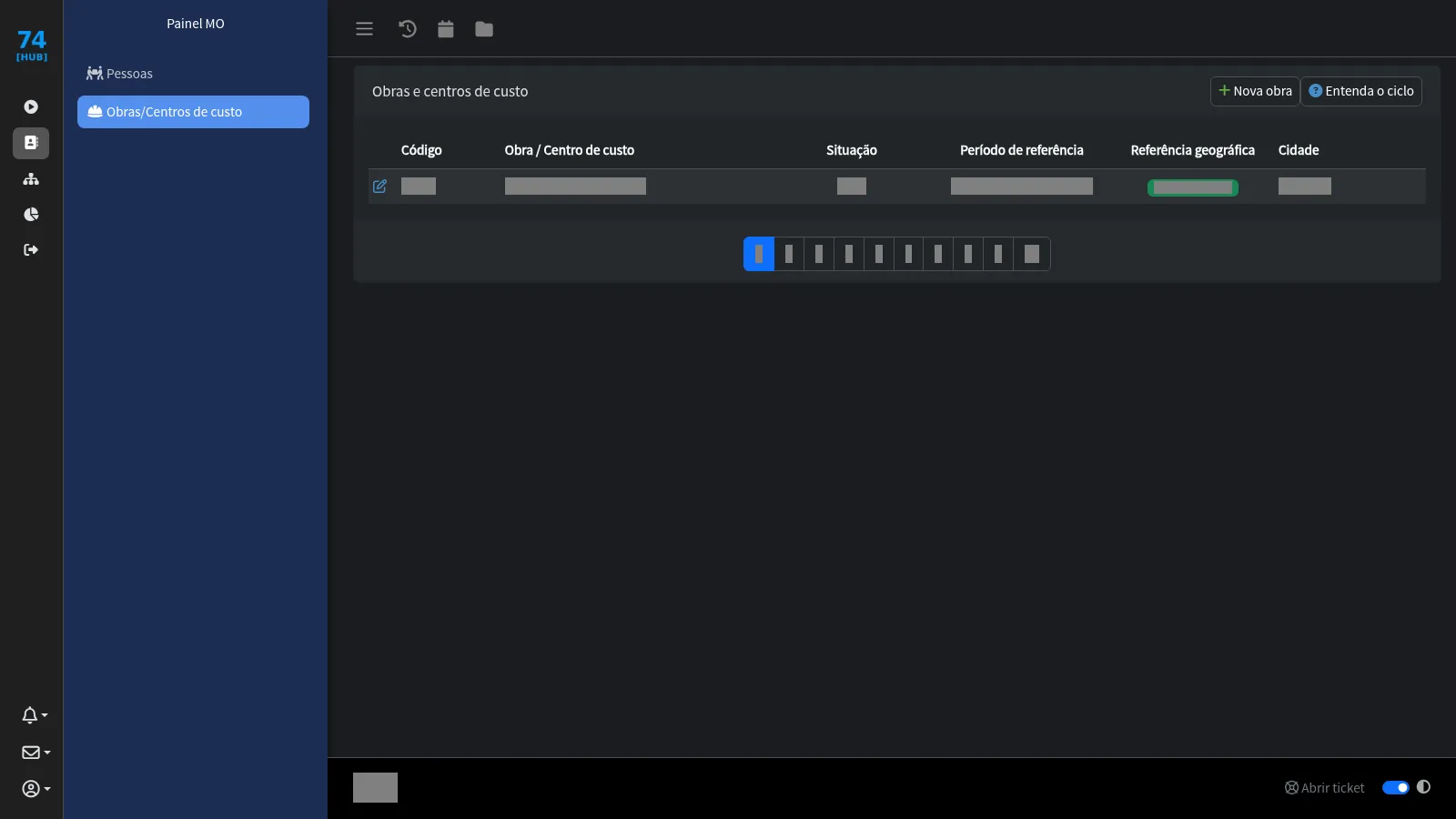Click Cidade column header
Screen dimensions: 1456x819
[1299, 150]
